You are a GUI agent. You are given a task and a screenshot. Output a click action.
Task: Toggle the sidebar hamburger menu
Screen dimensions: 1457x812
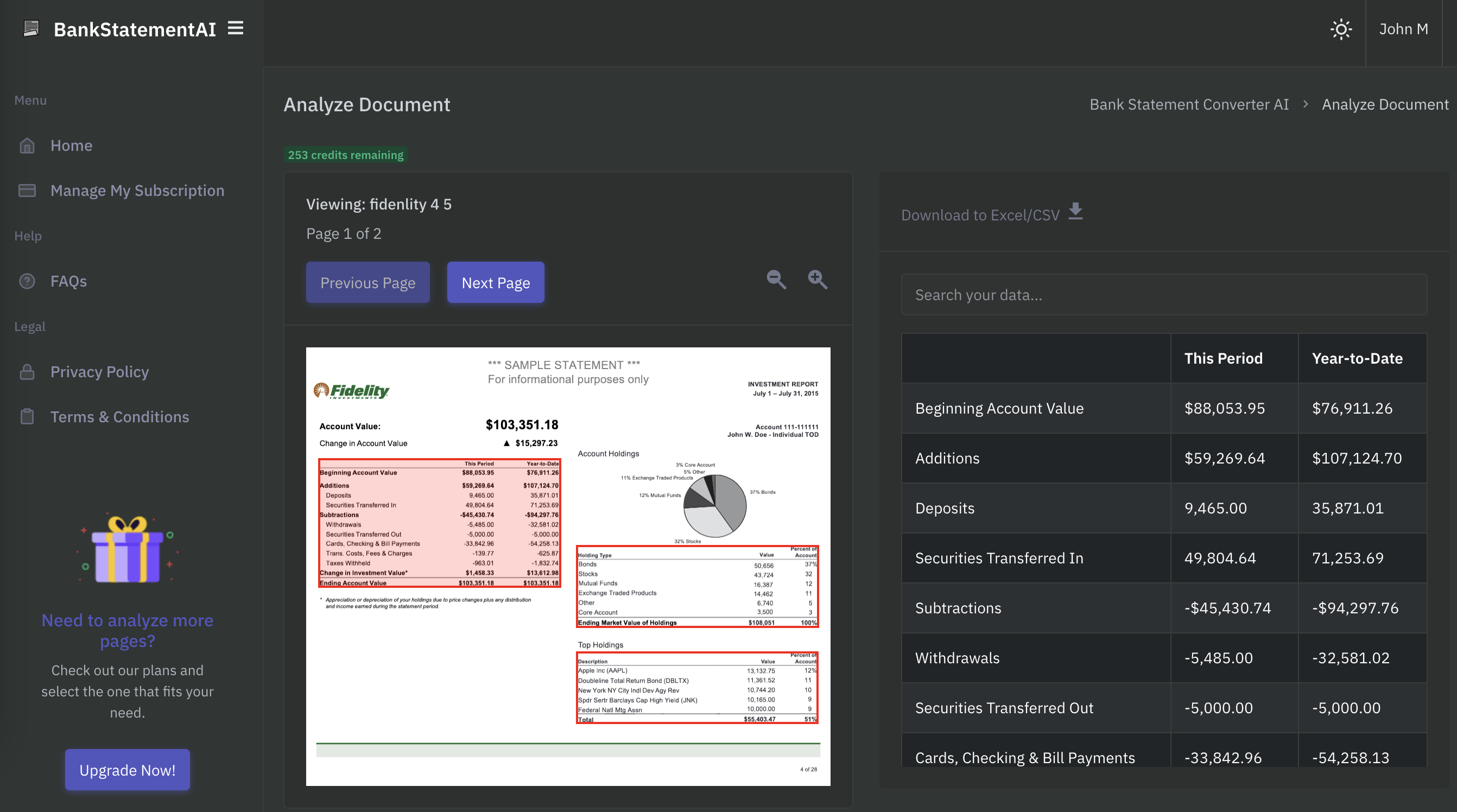(x=235, y=28)
